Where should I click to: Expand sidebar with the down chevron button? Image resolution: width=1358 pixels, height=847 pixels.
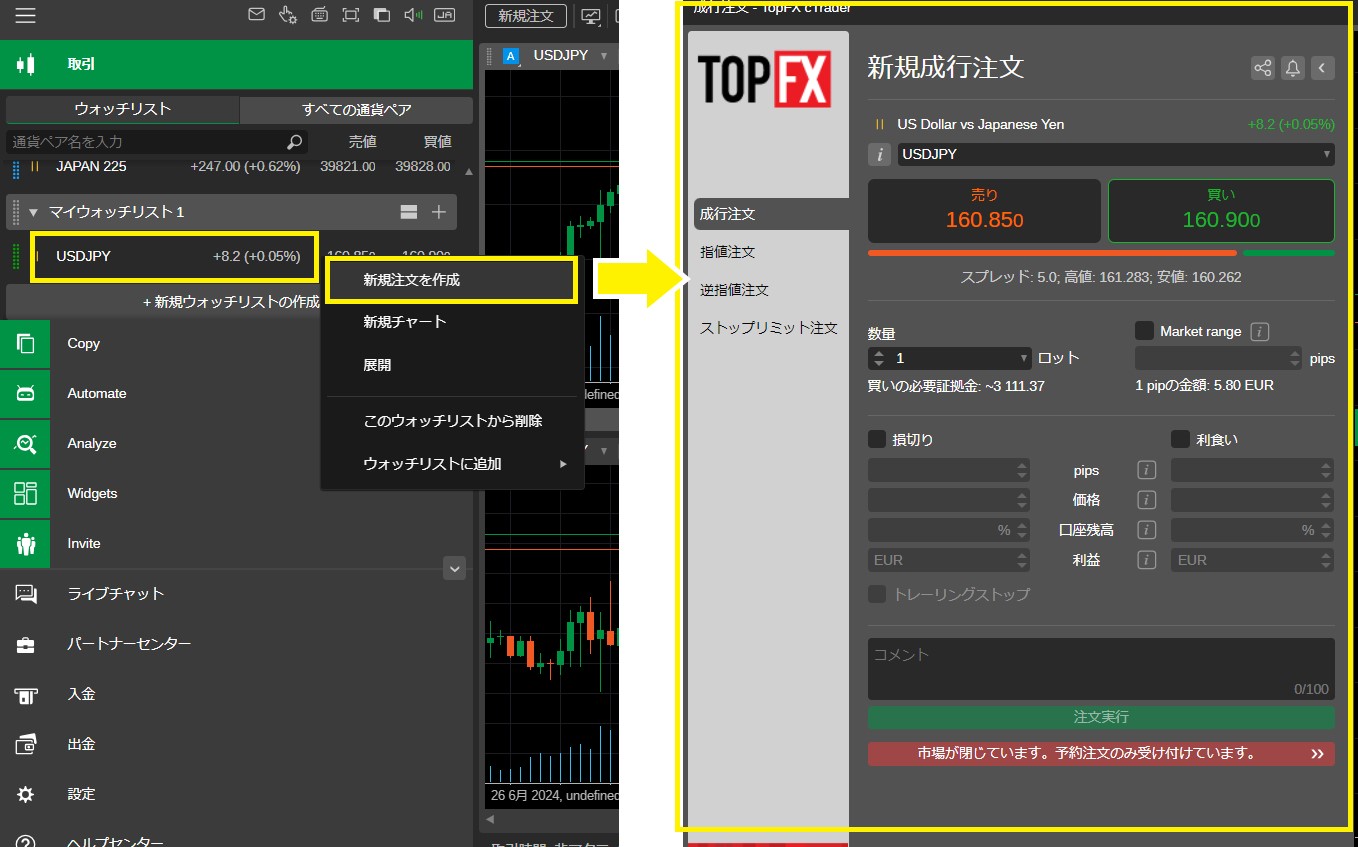click(x=454, y=568)
